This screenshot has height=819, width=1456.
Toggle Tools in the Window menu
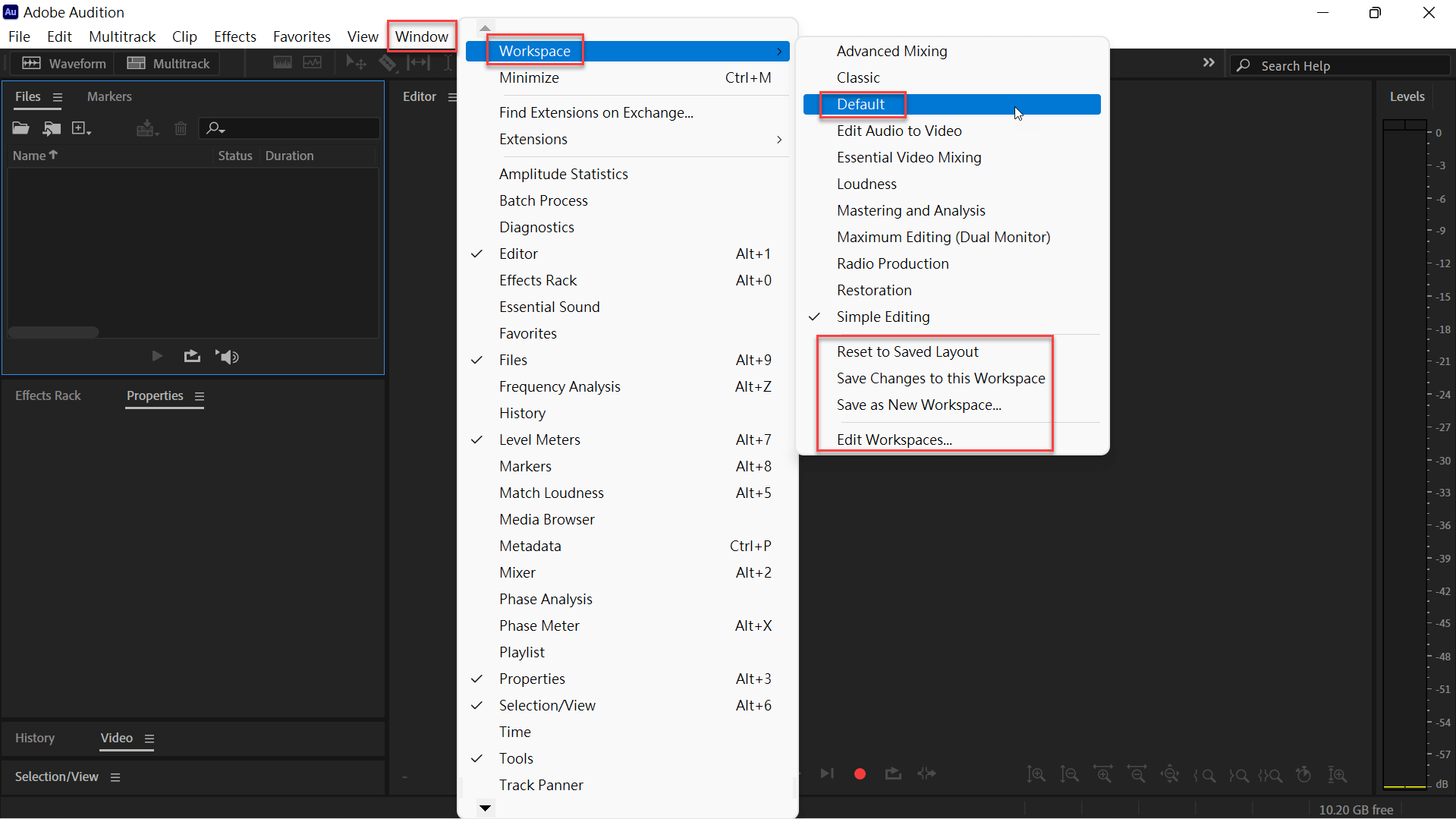click(x=627, y=758)
